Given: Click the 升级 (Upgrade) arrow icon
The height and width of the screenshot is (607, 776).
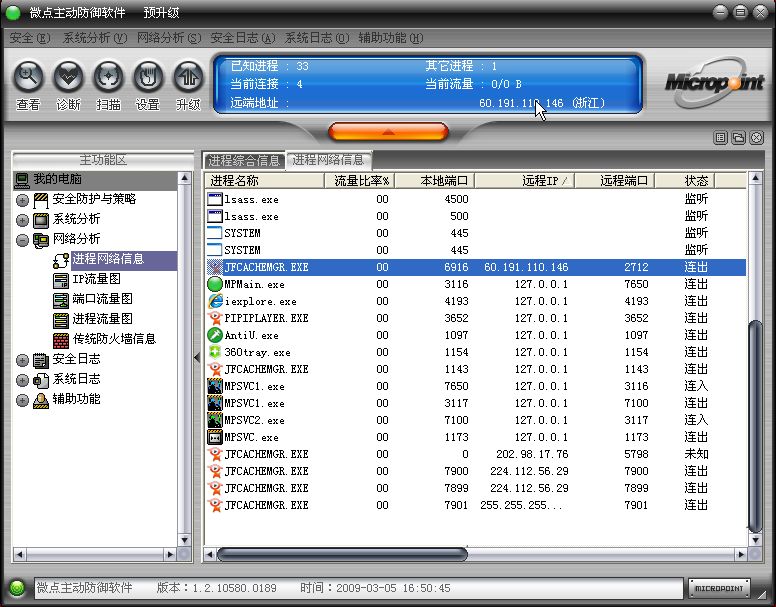Looking at the screenshot, I should coord(188,76).
